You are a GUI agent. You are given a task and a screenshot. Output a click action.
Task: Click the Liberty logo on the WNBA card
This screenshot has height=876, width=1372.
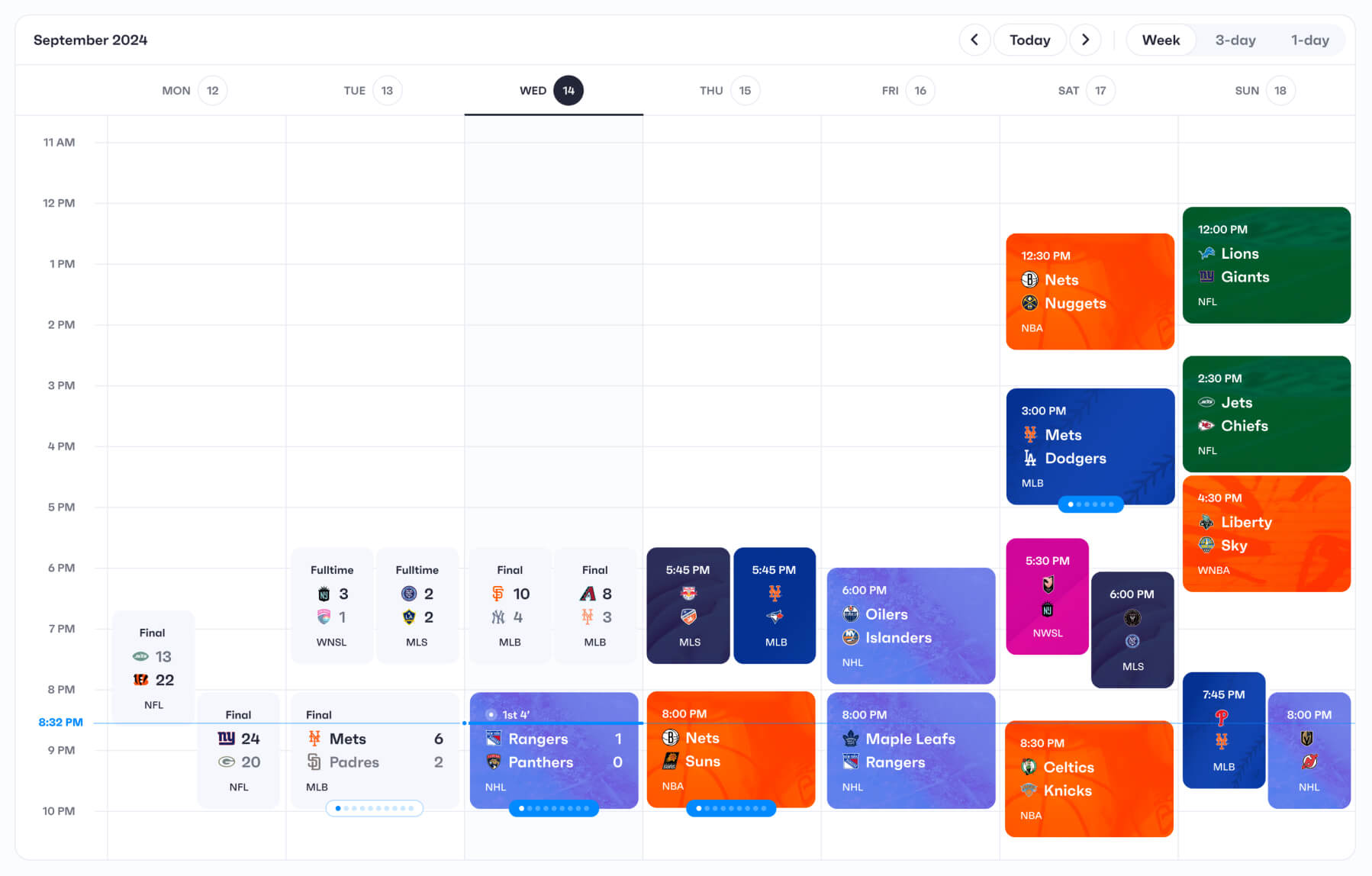(1208, 522)
